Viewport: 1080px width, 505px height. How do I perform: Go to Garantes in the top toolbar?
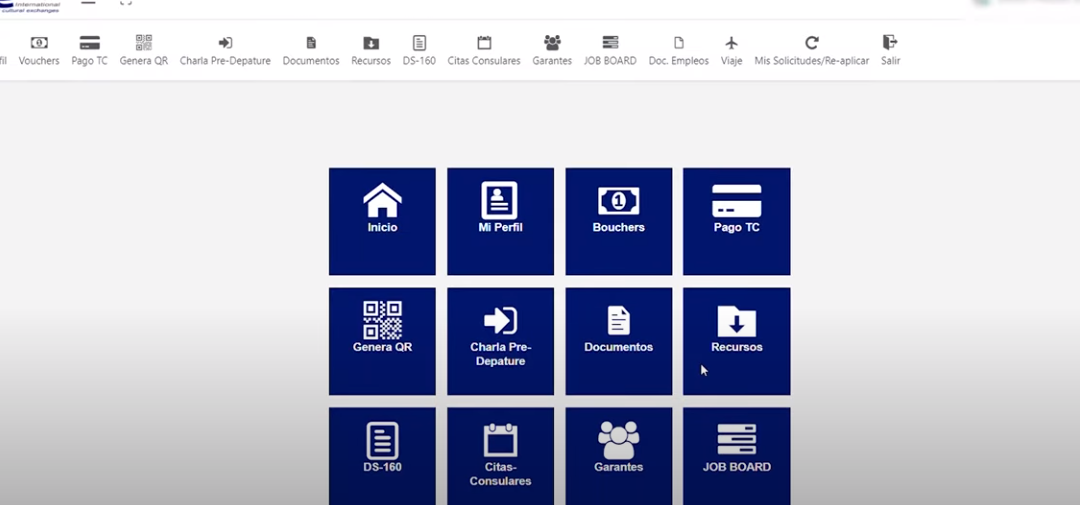point(552,51)
